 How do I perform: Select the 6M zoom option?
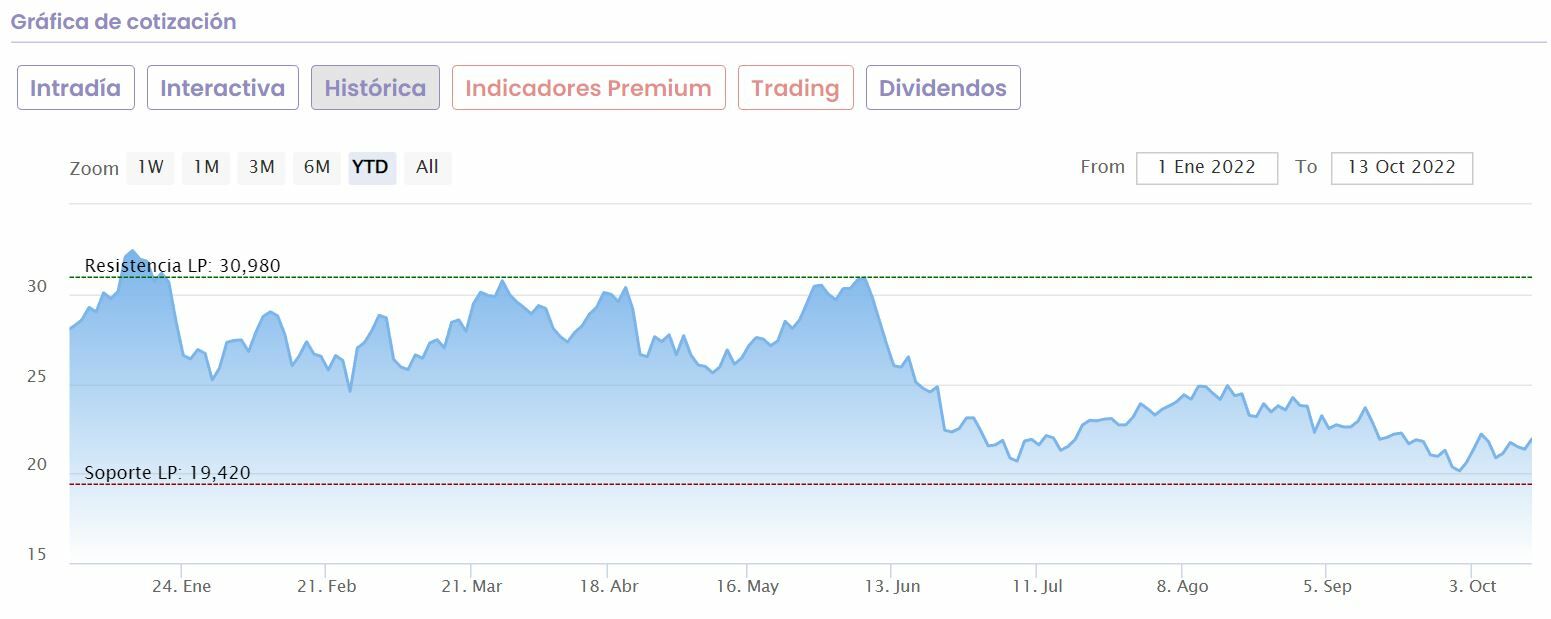point(317,168)
